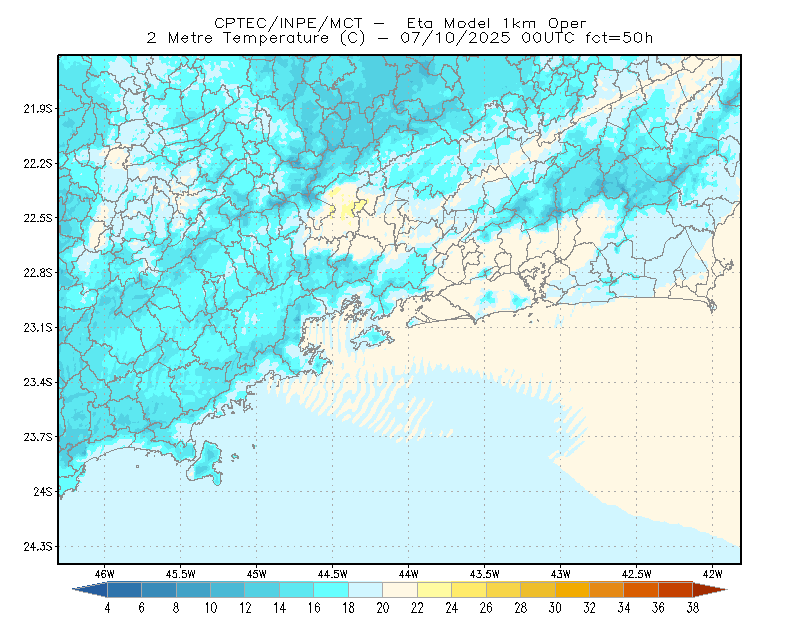The width and height of the screenshot is (800, 618).
Task: Select the 10 to 12 legend swatch
Action: (228, 589)
